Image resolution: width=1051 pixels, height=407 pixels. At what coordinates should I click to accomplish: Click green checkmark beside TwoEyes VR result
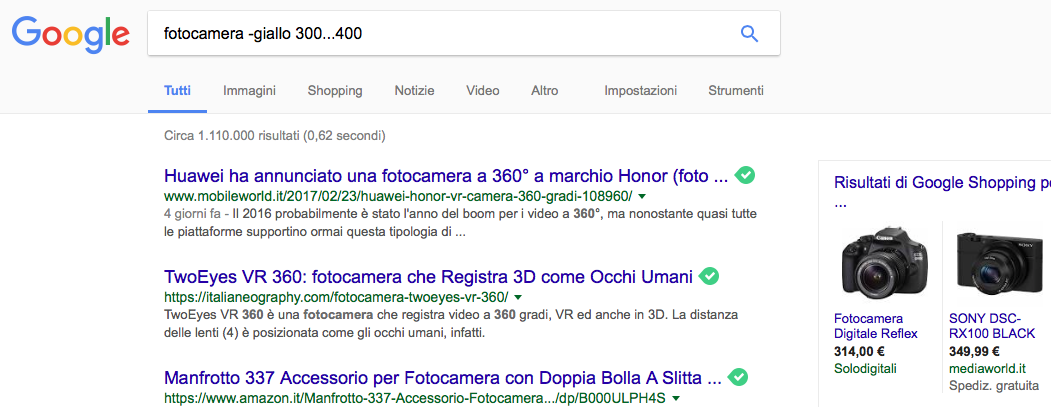pos(709,276)
